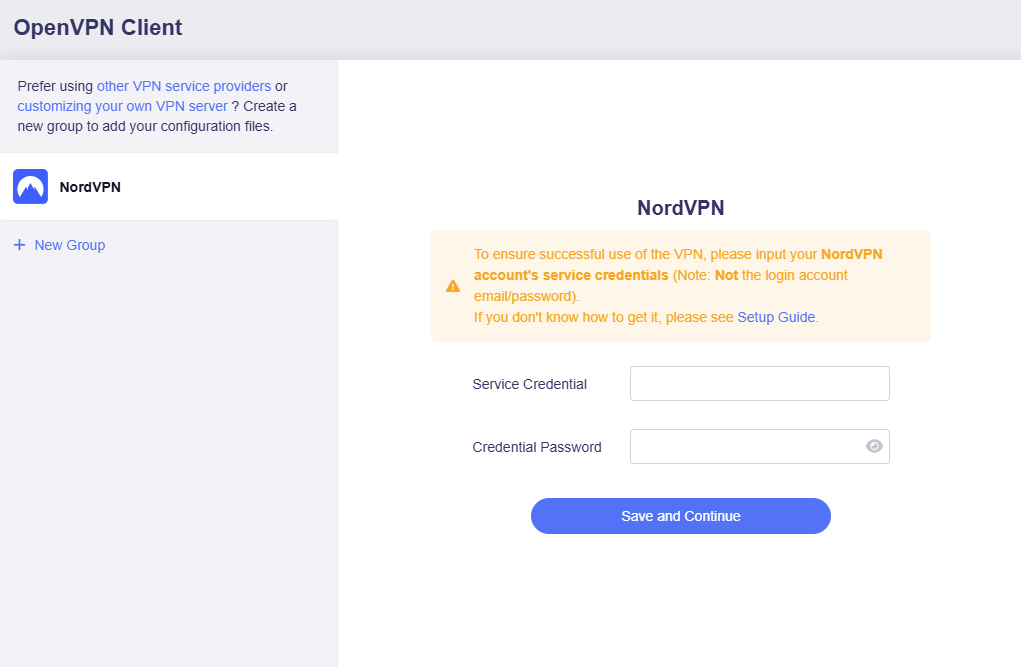1021x667 pixels.
Task: Click the OpenVPN Client page title
Action: click(x=98, y=28)
